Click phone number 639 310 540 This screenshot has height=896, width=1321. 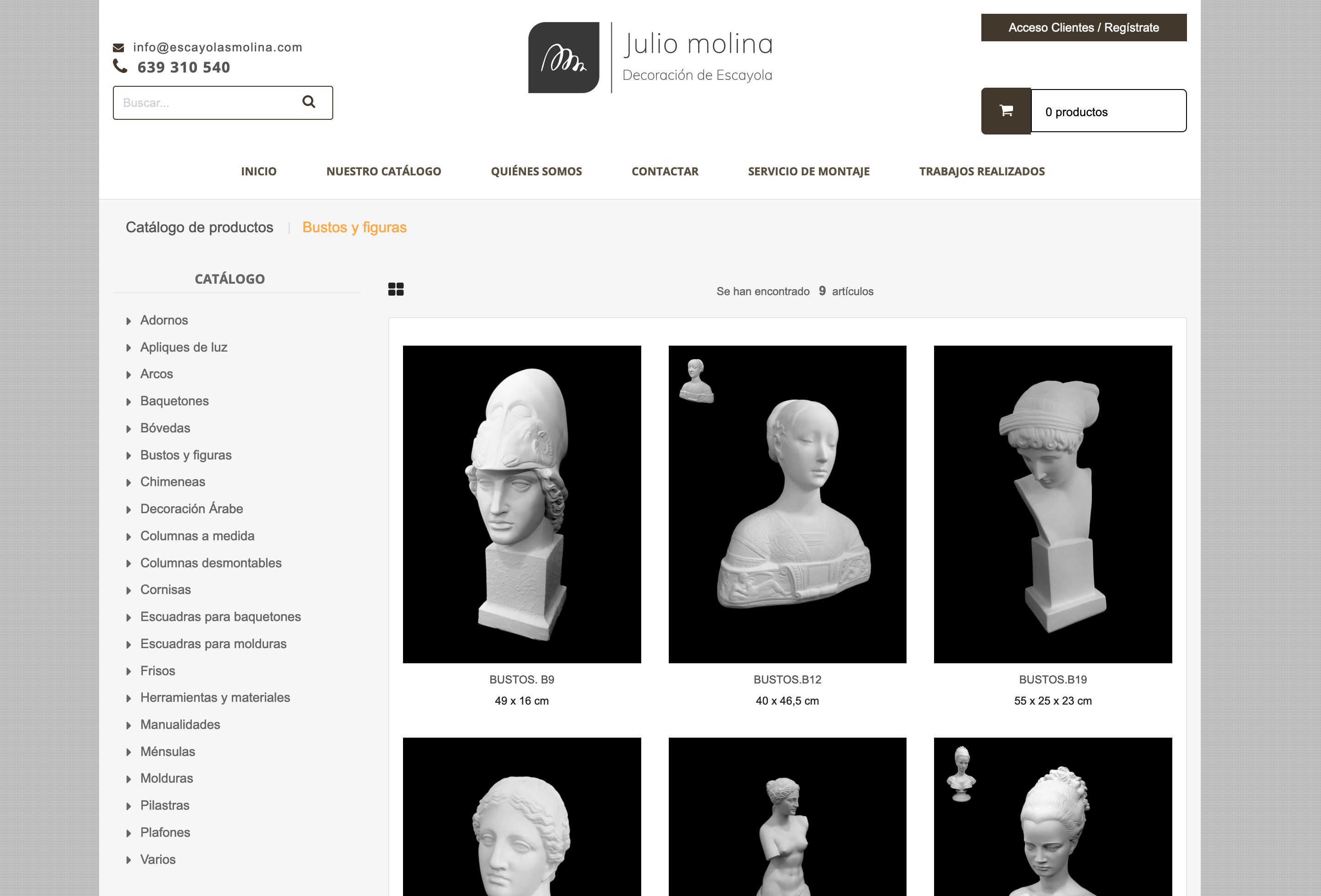tap(184, 67)
